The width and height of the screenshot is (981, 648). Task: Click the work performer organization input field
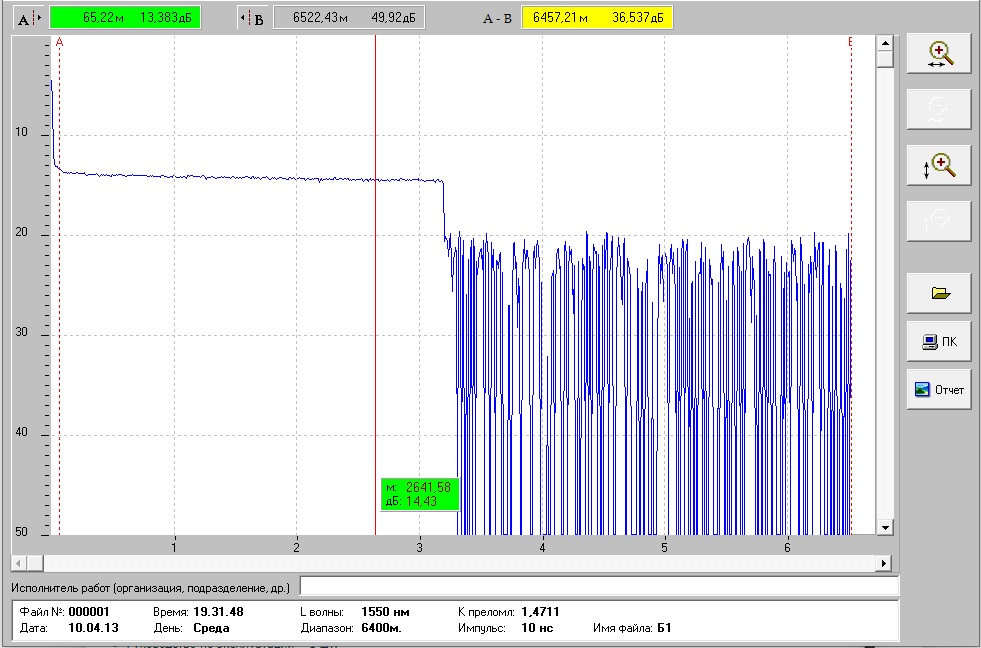(599, 587)
